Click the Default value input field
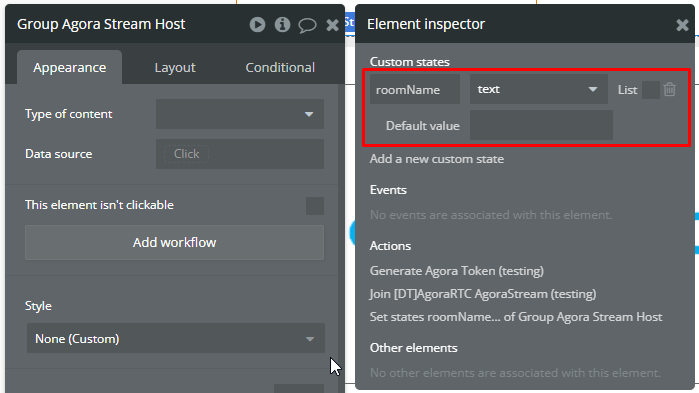 541,125
